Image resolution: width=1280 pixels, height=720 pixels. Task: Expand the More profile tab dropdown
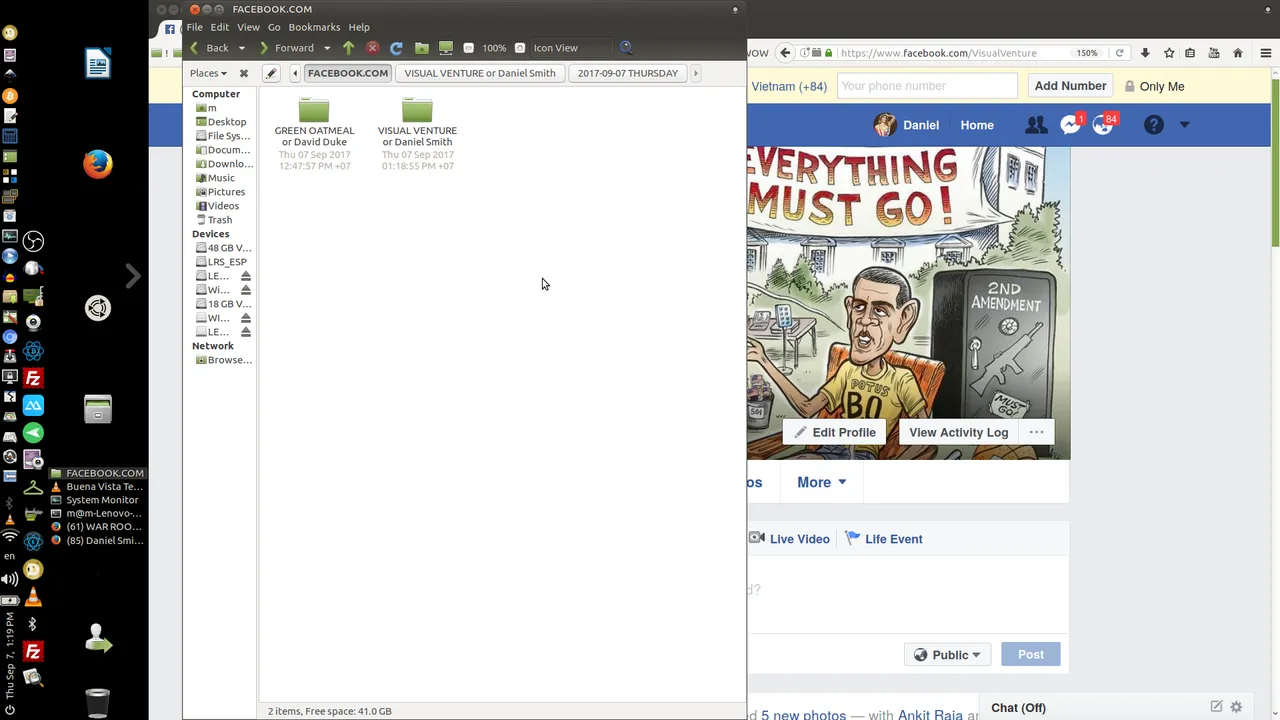pos(821,482)
